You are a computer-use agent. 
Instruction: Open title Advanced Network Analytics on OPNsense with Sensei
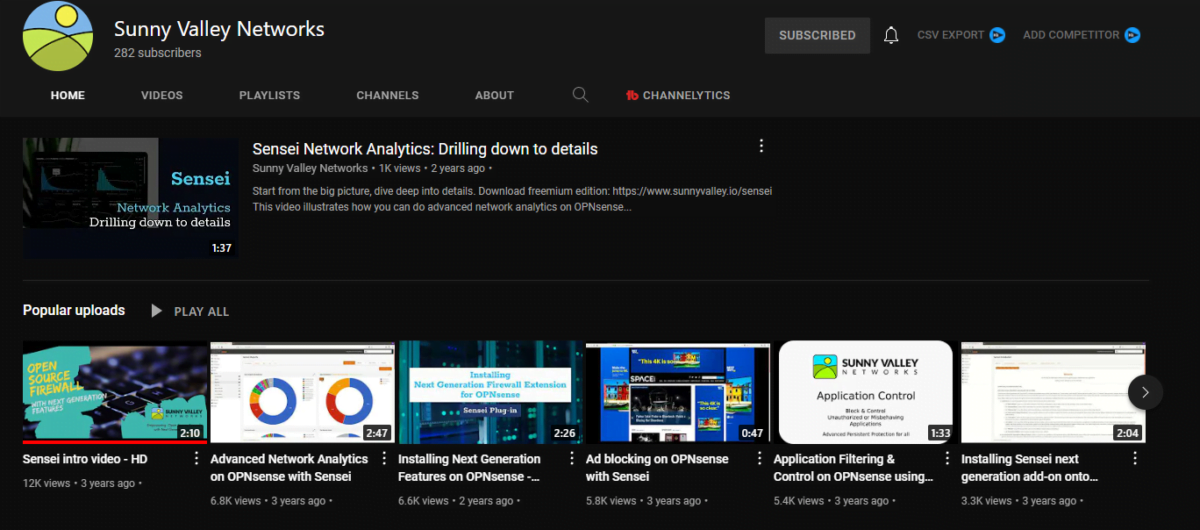(x=289, y=468)
